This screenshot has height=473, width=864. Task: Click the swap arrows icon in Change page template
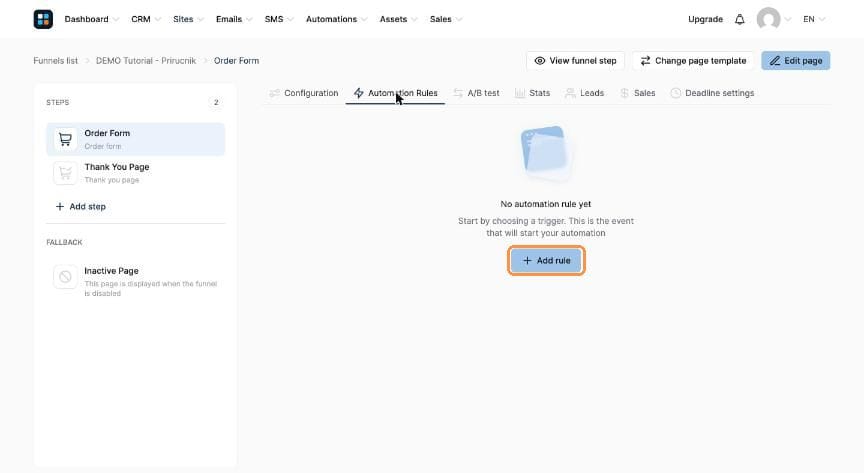pos(645,61)
